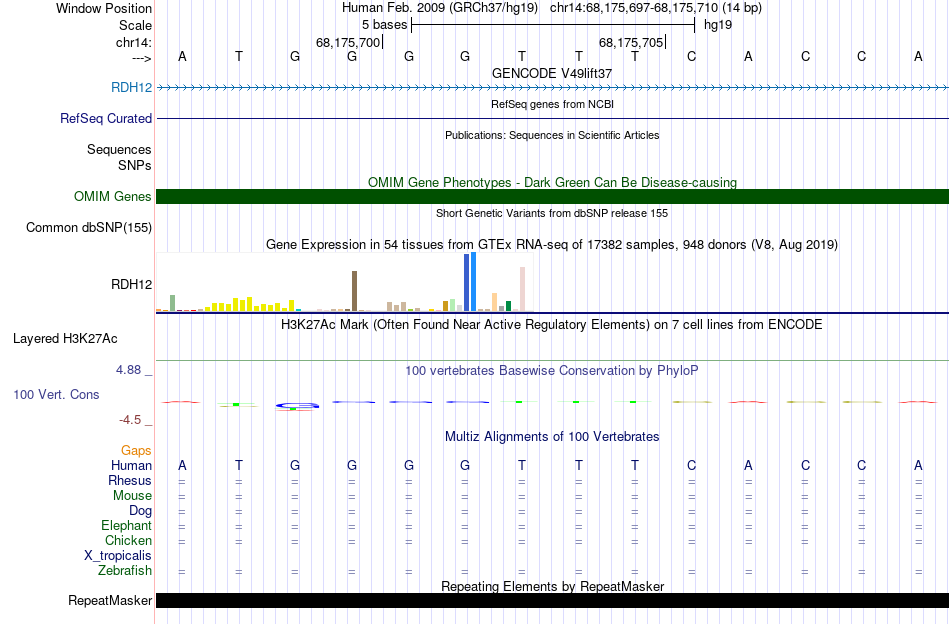The width and height of the screenshot is (950, 624).
Task: Click Short Genetic Variants dbSNP title
Action: point(552,213)
